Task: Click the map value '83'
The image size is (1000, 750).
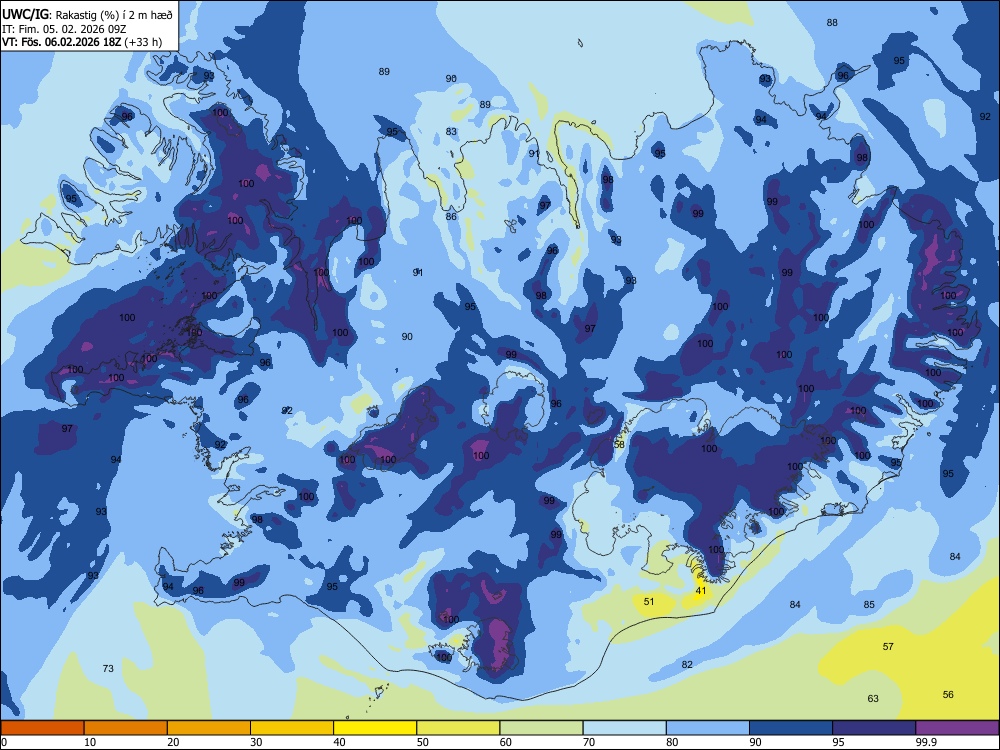Action: pyautogui.click(x=452, y=131)
